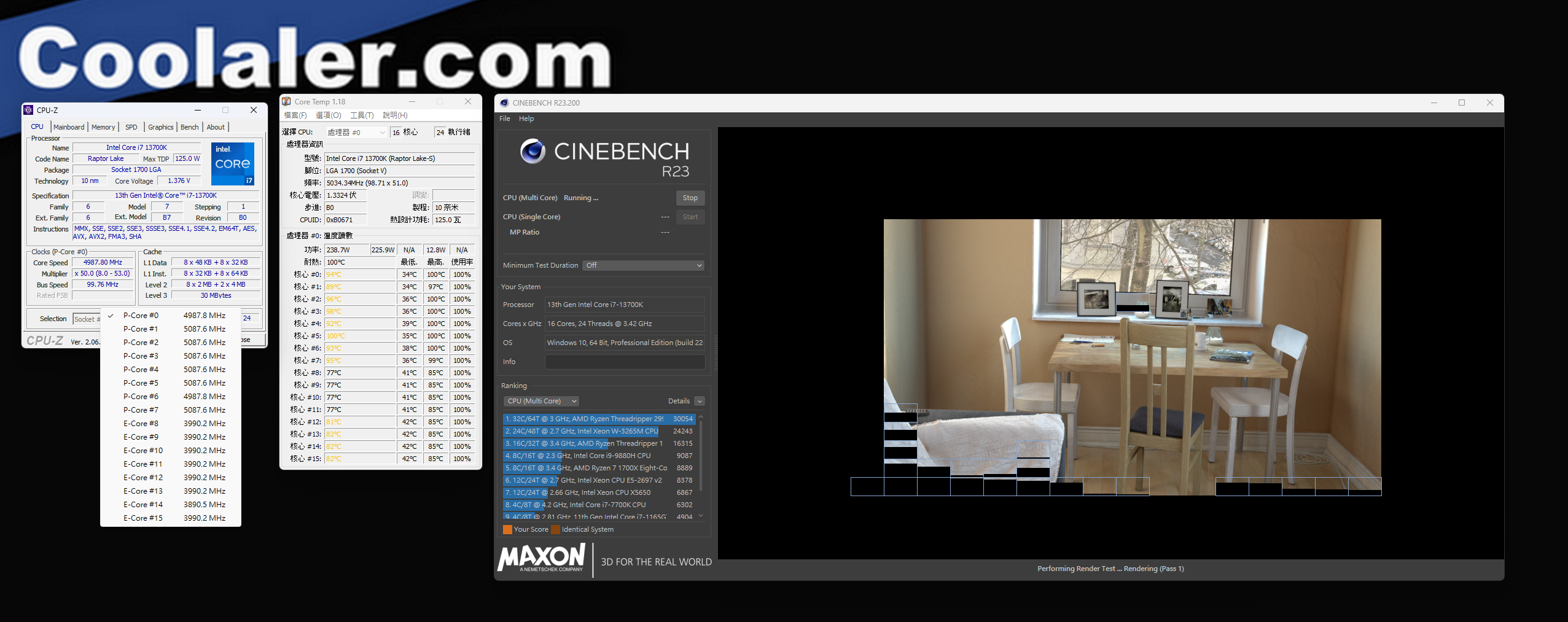The image size is (1568, 622).
Task: Click ranking entry AMD Ryzen Threadripper 30054
Action: click(x=599, y=419)
